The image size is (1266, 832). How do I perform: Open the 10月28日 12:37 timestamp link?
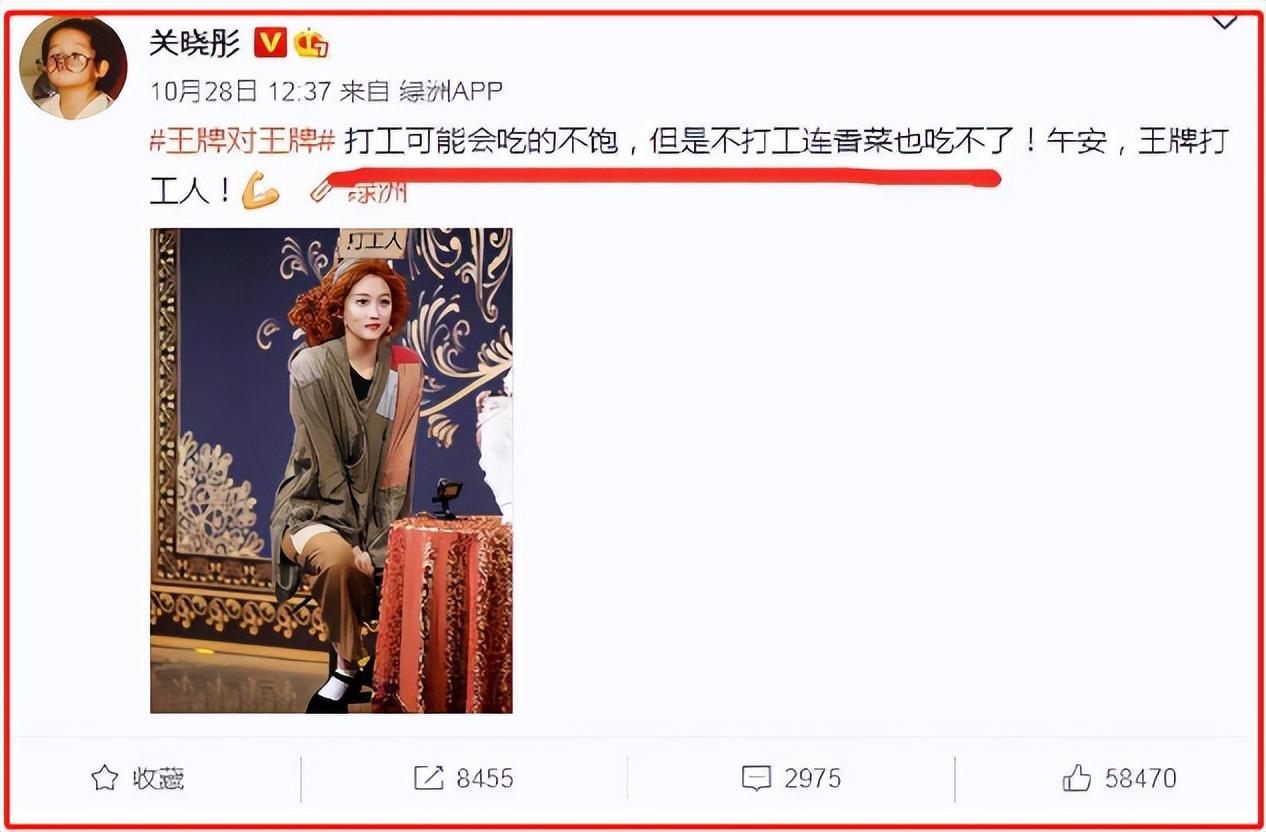[x=240, y=92]
